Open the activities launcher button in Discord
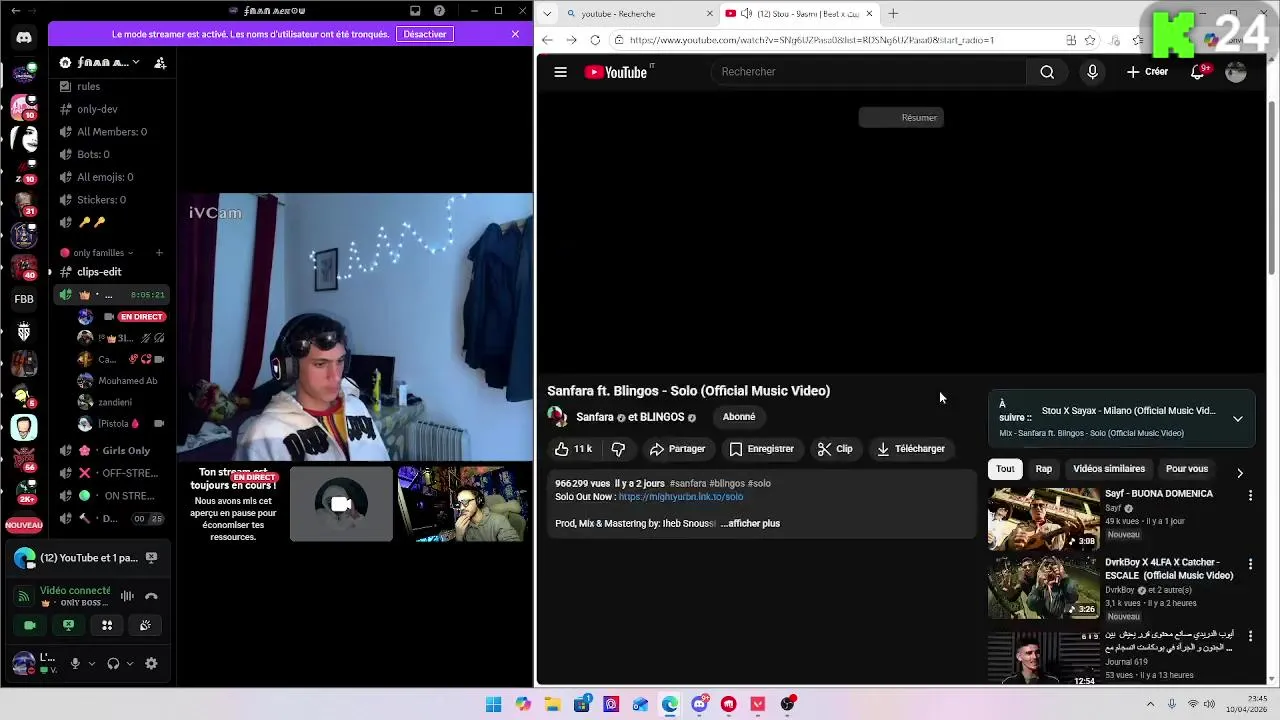Screen dimensions: 1280x720 point(107,625)
